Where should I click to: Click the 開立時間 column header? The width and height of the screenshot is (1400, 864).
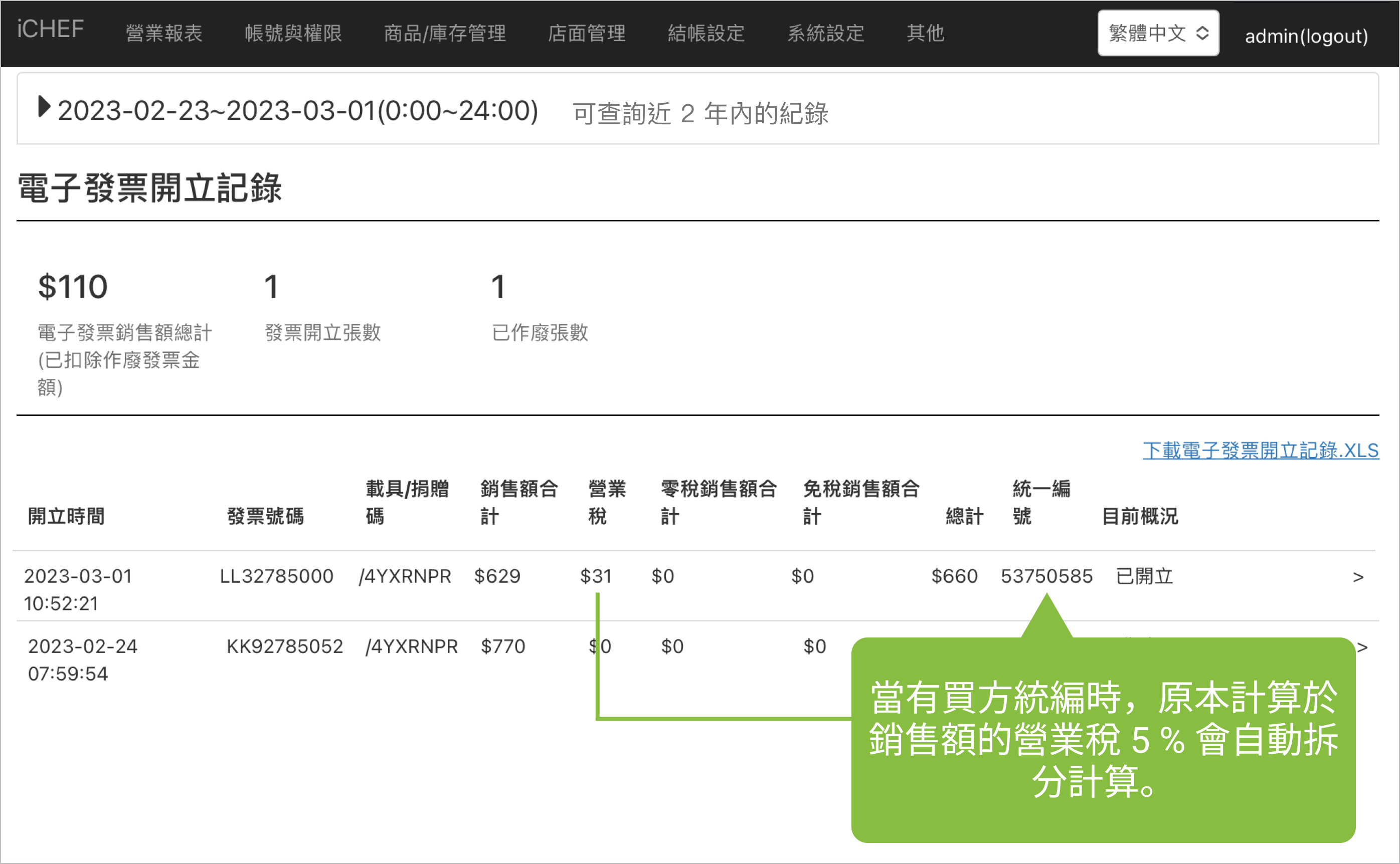click(x=66, y=516)
